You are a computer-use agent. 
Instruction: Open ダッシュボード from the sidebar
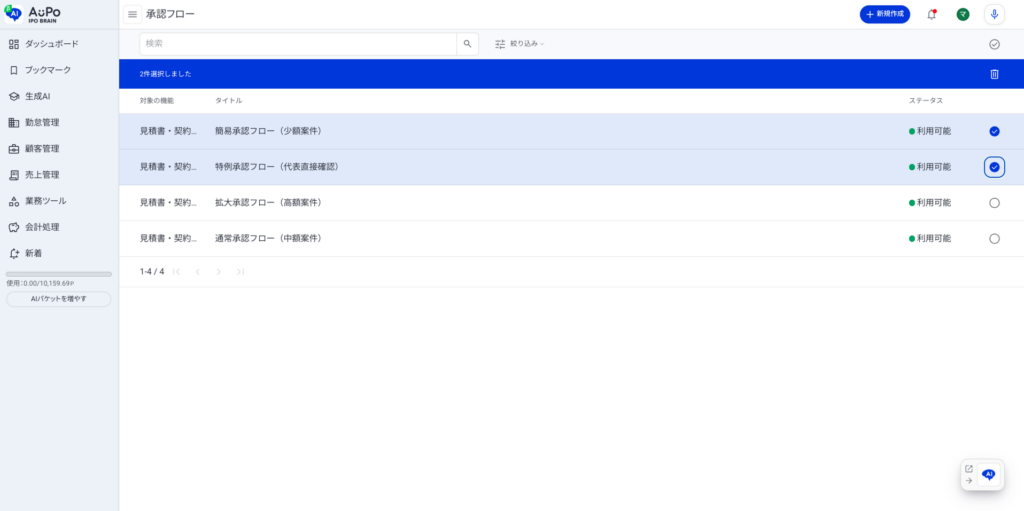coord(51,44)
